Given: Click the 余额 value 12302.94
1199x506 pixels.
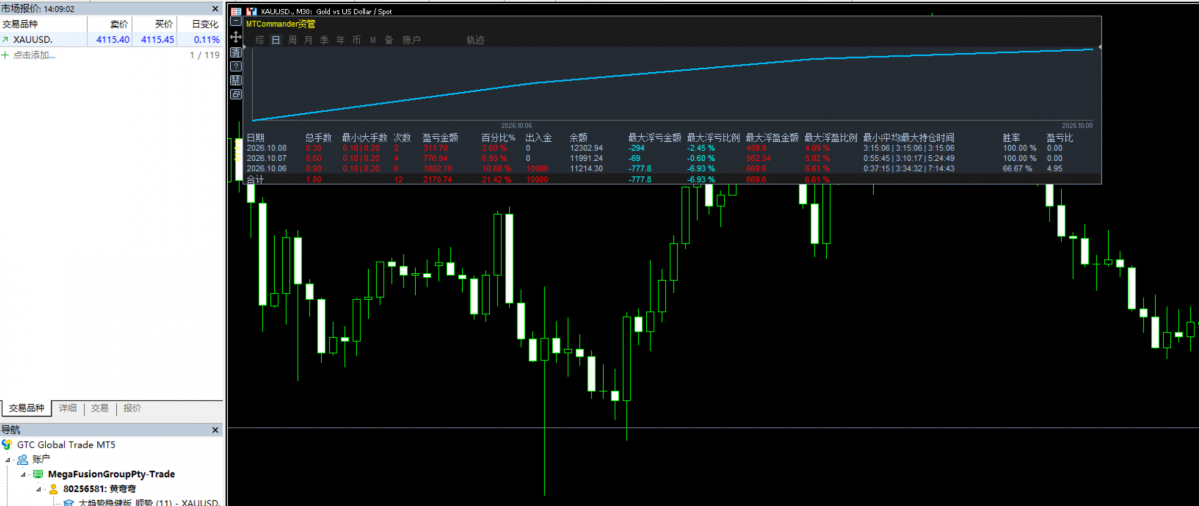Looking at the screenshot, I should point(586,148).
